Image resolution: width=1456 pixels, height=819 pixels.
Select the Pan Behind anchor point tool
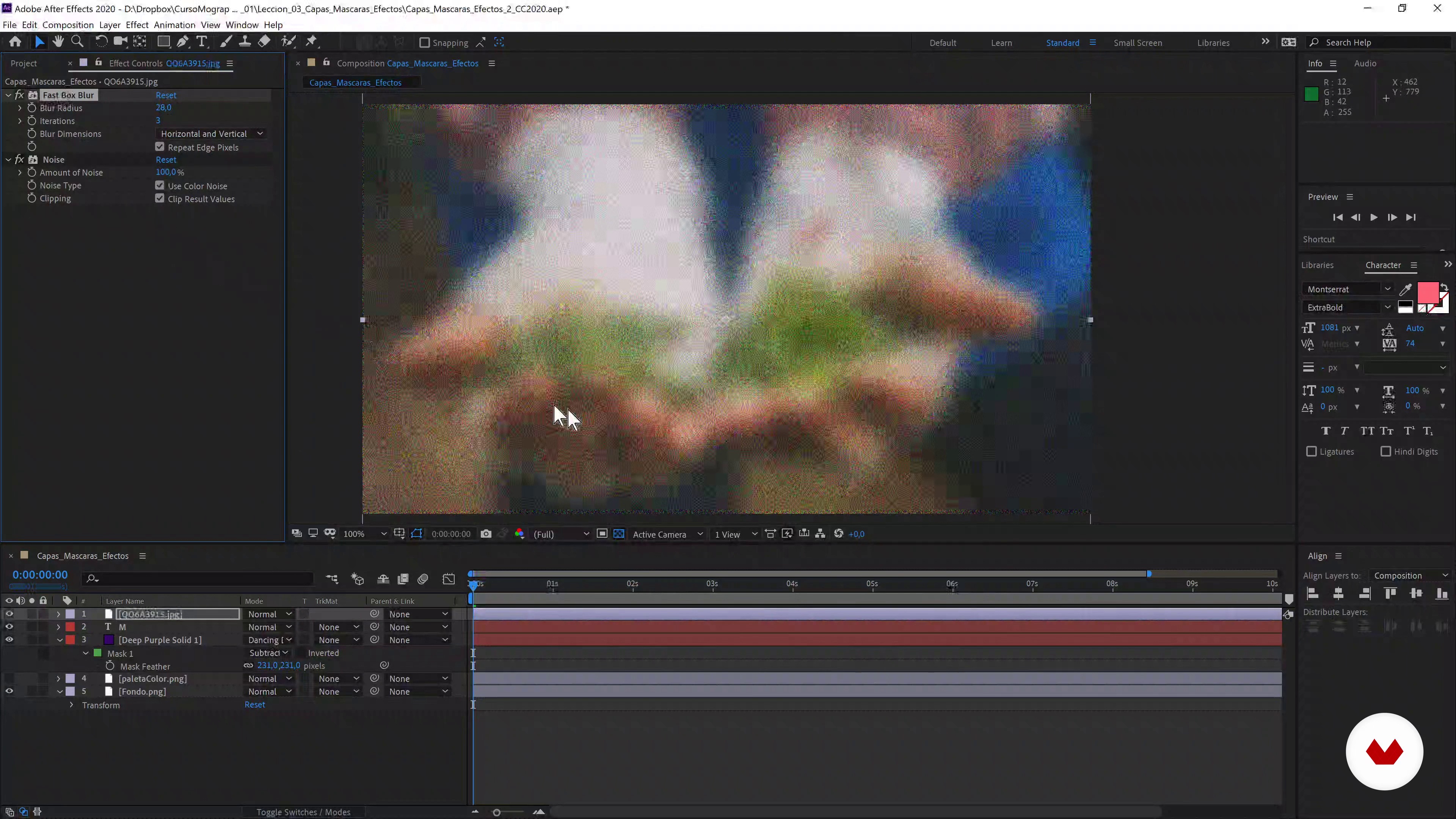[140, 42]
